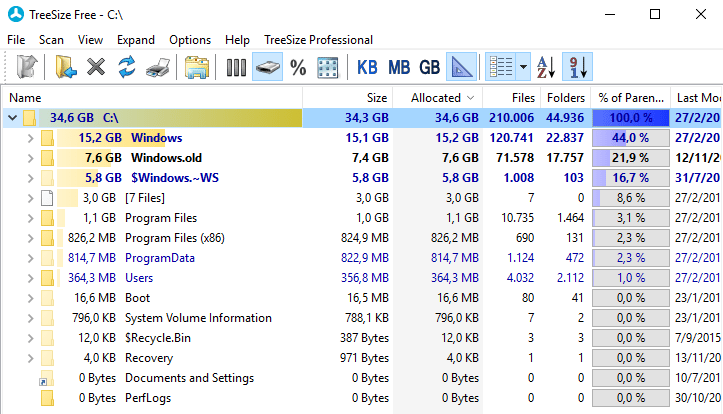The image size is (723, 414).
Task: Open the Scan menu
Action: pos(51,40)
